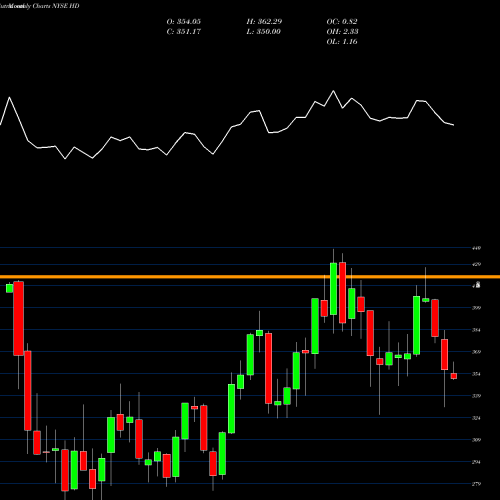Click the close price 'C: 351.17'
The height and width of the screenshot is (500, 500).
point(183,32)
